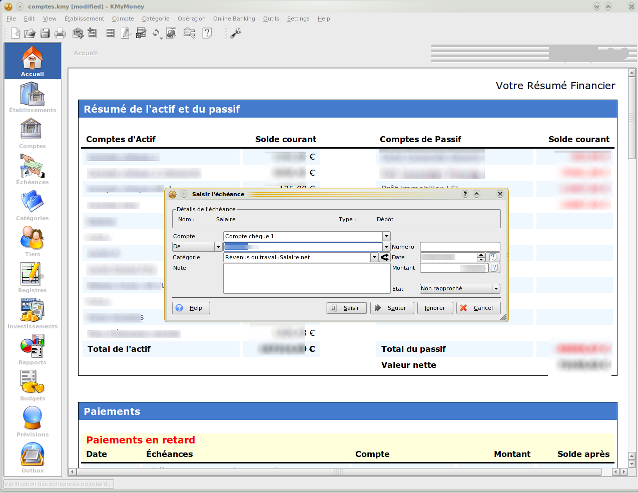Expand the Compte dropdown in the dialog

tap(386, 236)
